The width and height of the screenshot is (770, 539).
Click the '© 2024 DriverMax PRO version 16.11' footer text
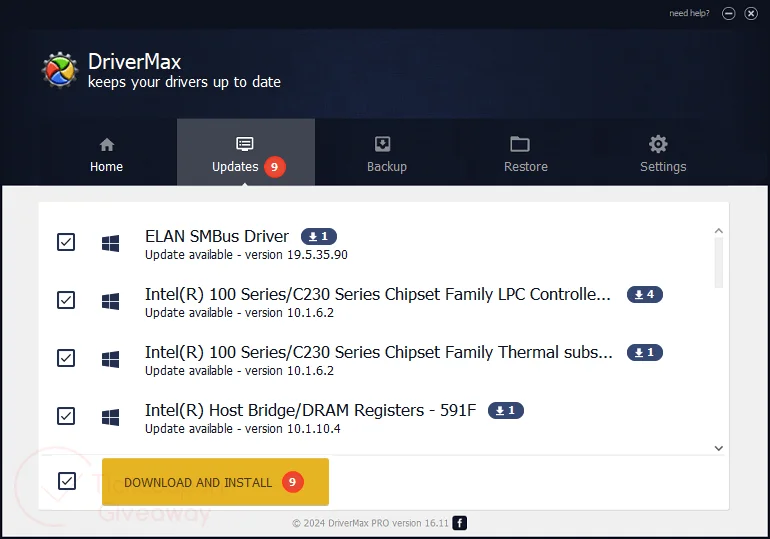(x=370, y=523)
